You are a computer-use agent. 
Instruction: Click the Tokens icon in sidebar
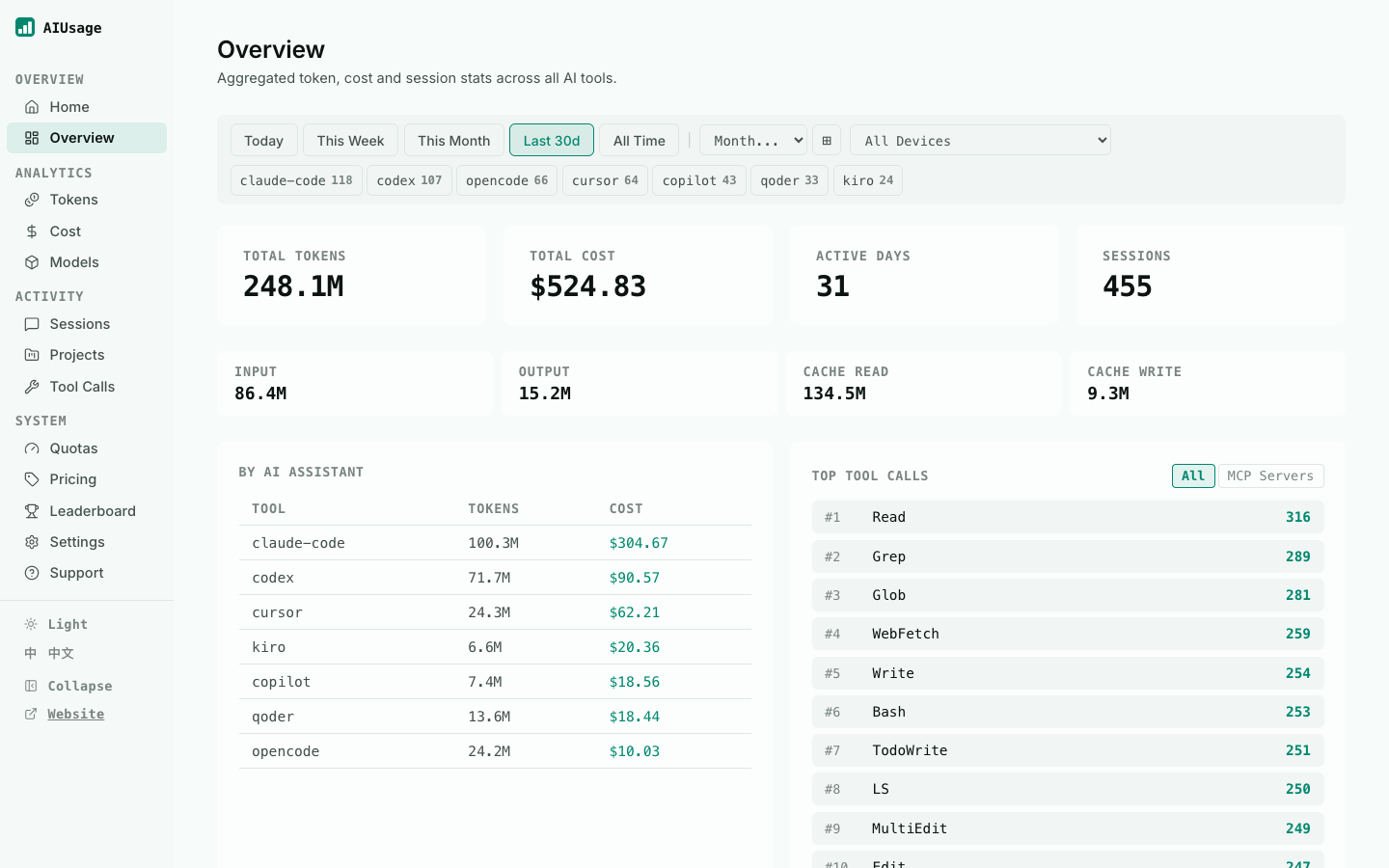pos(32,200)
